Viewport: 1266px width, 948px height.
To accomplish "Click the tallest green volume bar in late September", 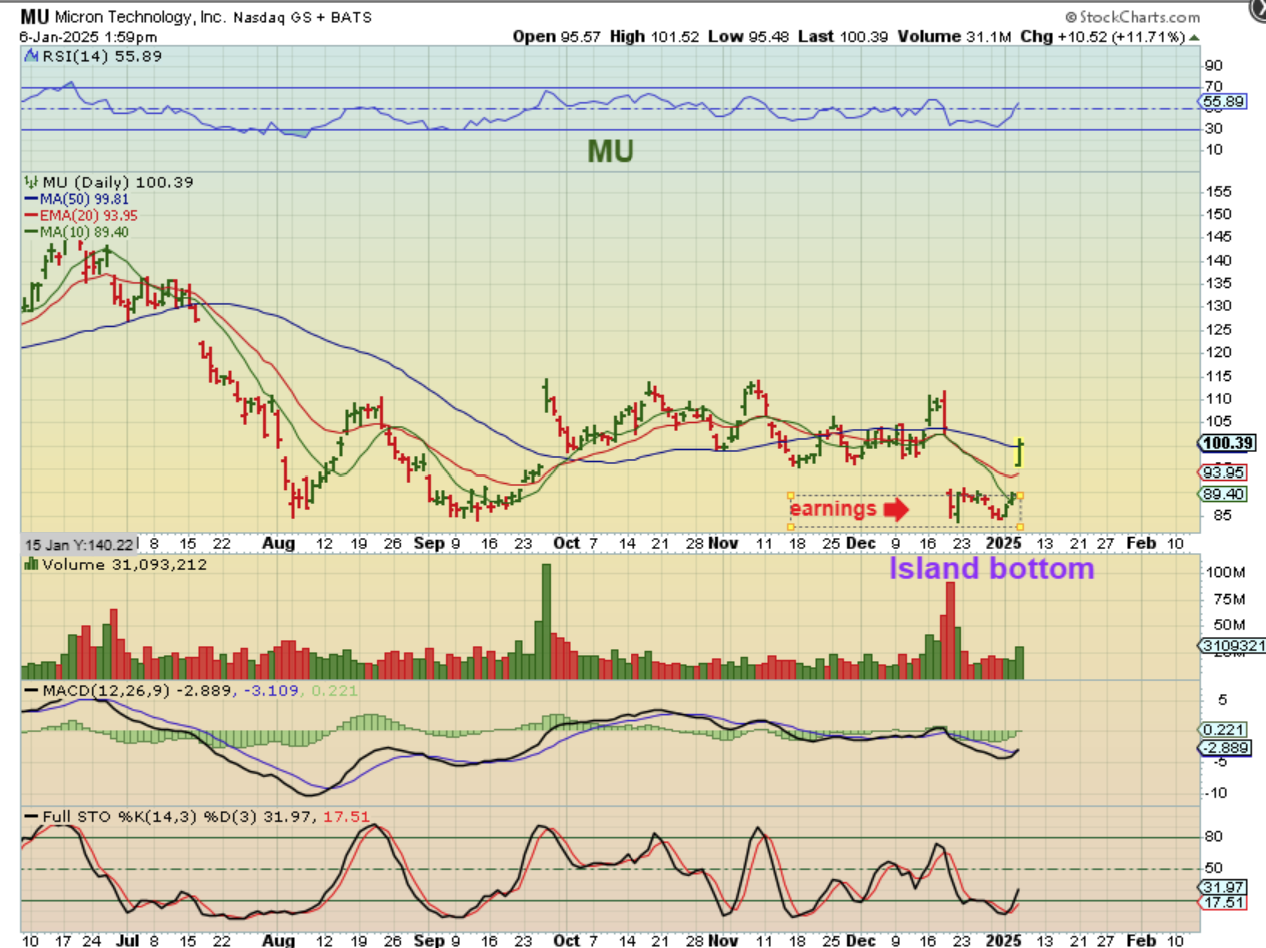I will coord(546,622).
